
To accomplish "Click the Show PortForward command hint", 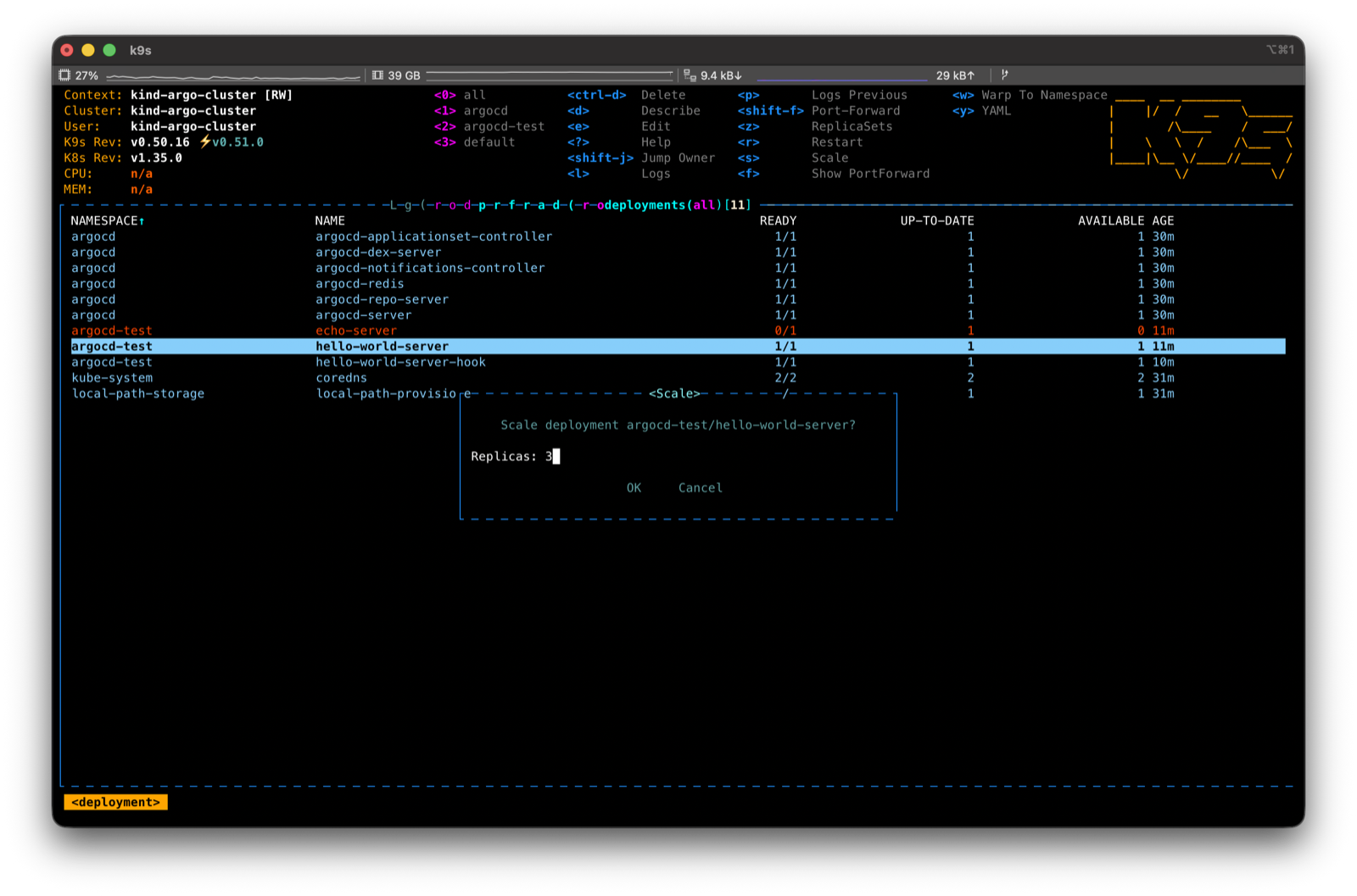I will (870, 173).
